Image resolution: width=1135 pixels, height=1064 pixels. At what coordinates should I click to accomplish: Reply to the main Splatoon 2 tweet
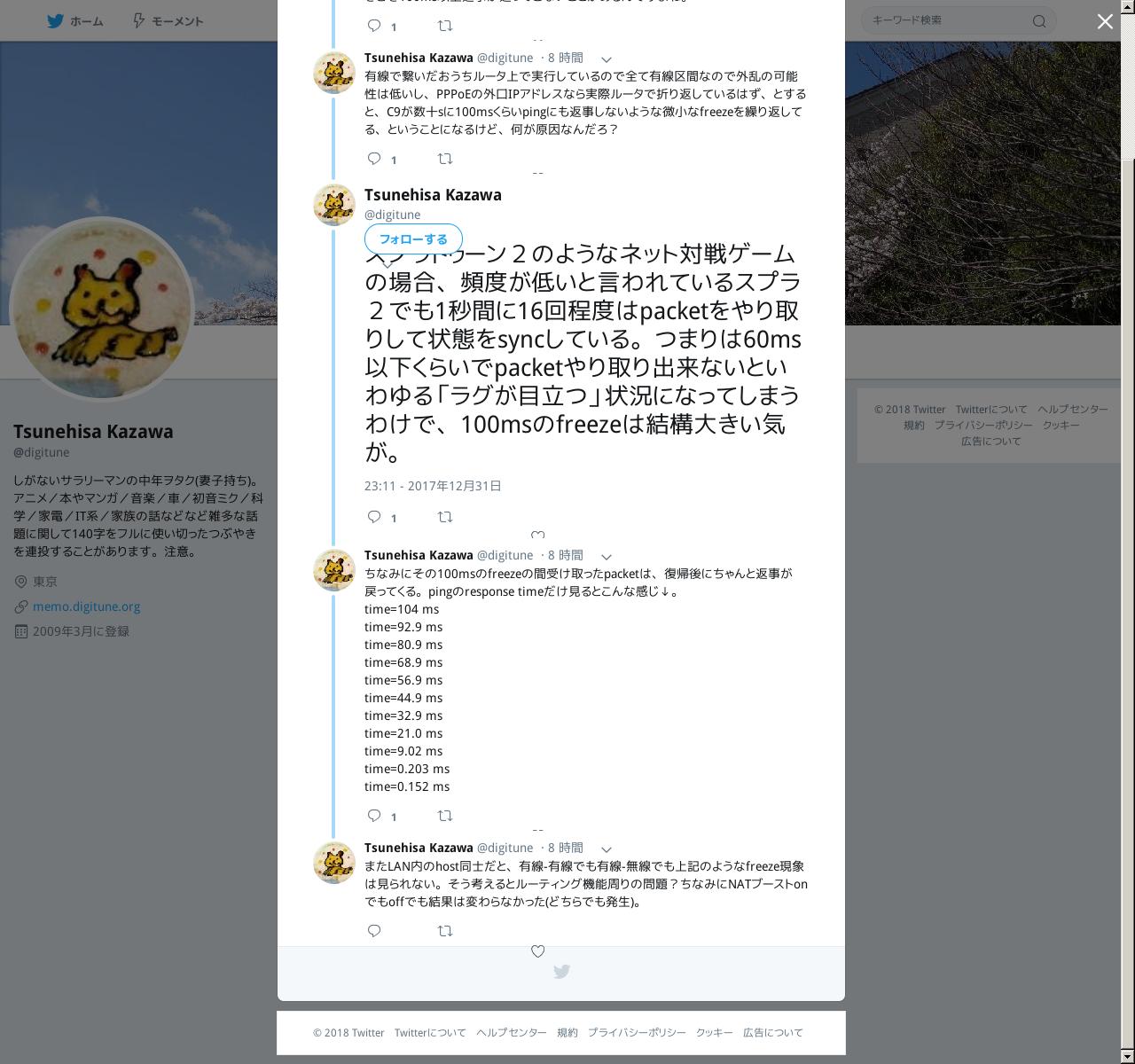click(374, 516)
